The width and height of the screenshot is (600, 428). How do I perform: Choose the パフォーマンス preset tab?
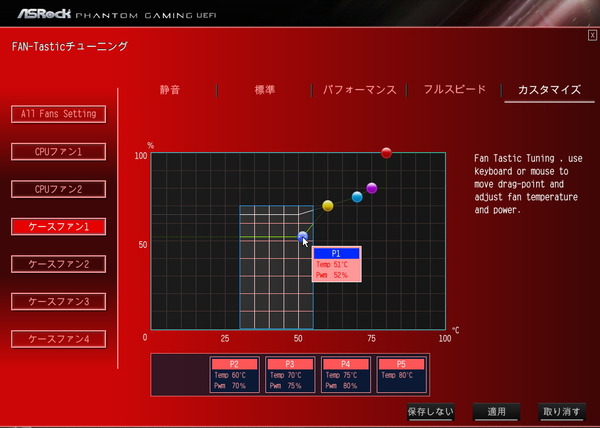point(359,89)
